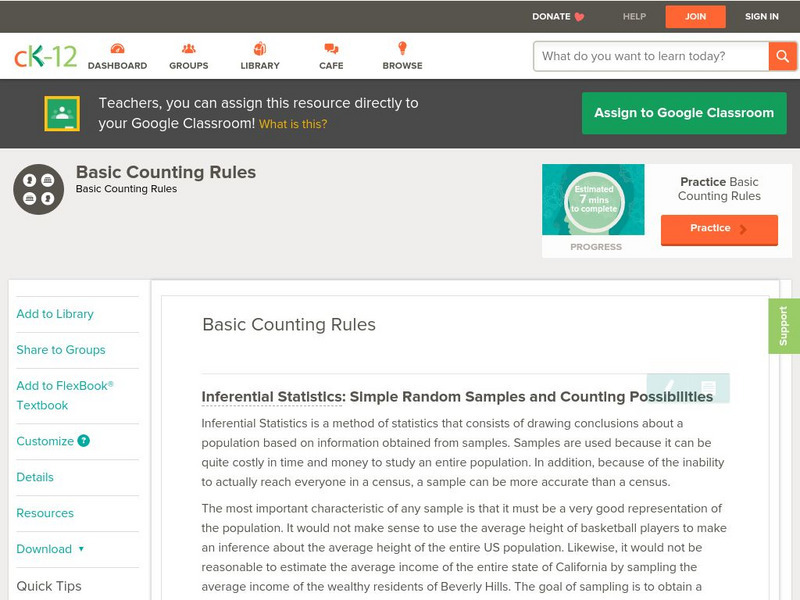Viewport: 800px width, 600px height.
Task: Click the Basic Counting Rules concept icon
Action: pyautogui.click(x=38, y=189)
